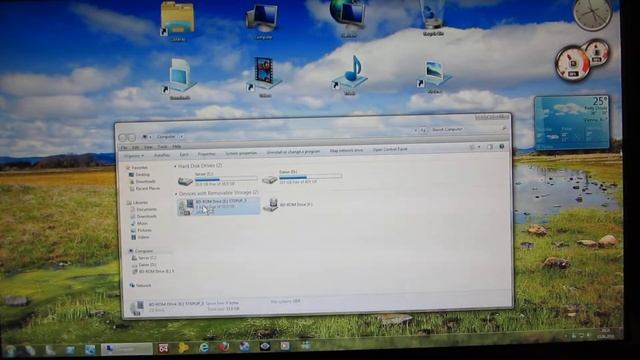Select the BD-ROM Drive (E:) item
The height and width of the screenshot is (360, 640).
coord(218,207)
